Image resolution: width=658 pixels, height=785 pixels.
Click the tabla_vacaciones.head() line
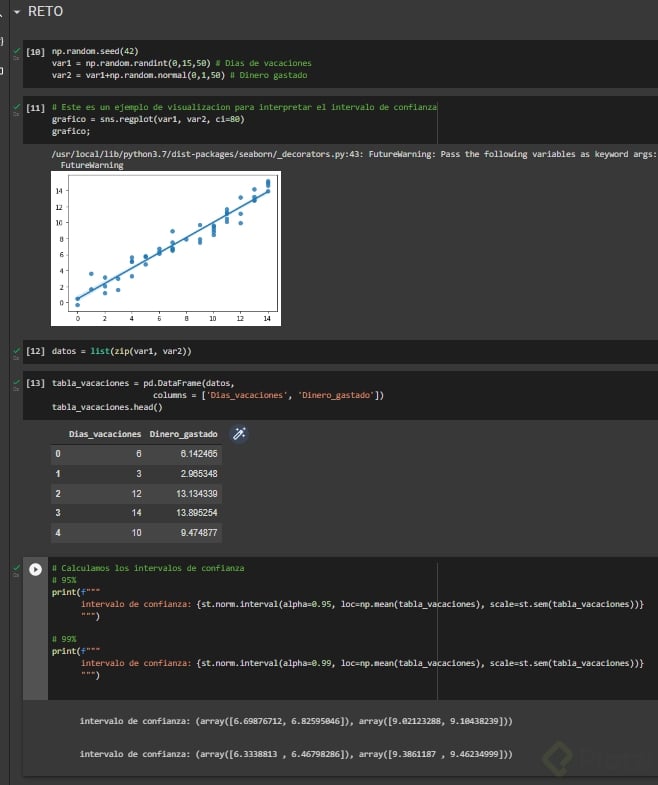107,407
